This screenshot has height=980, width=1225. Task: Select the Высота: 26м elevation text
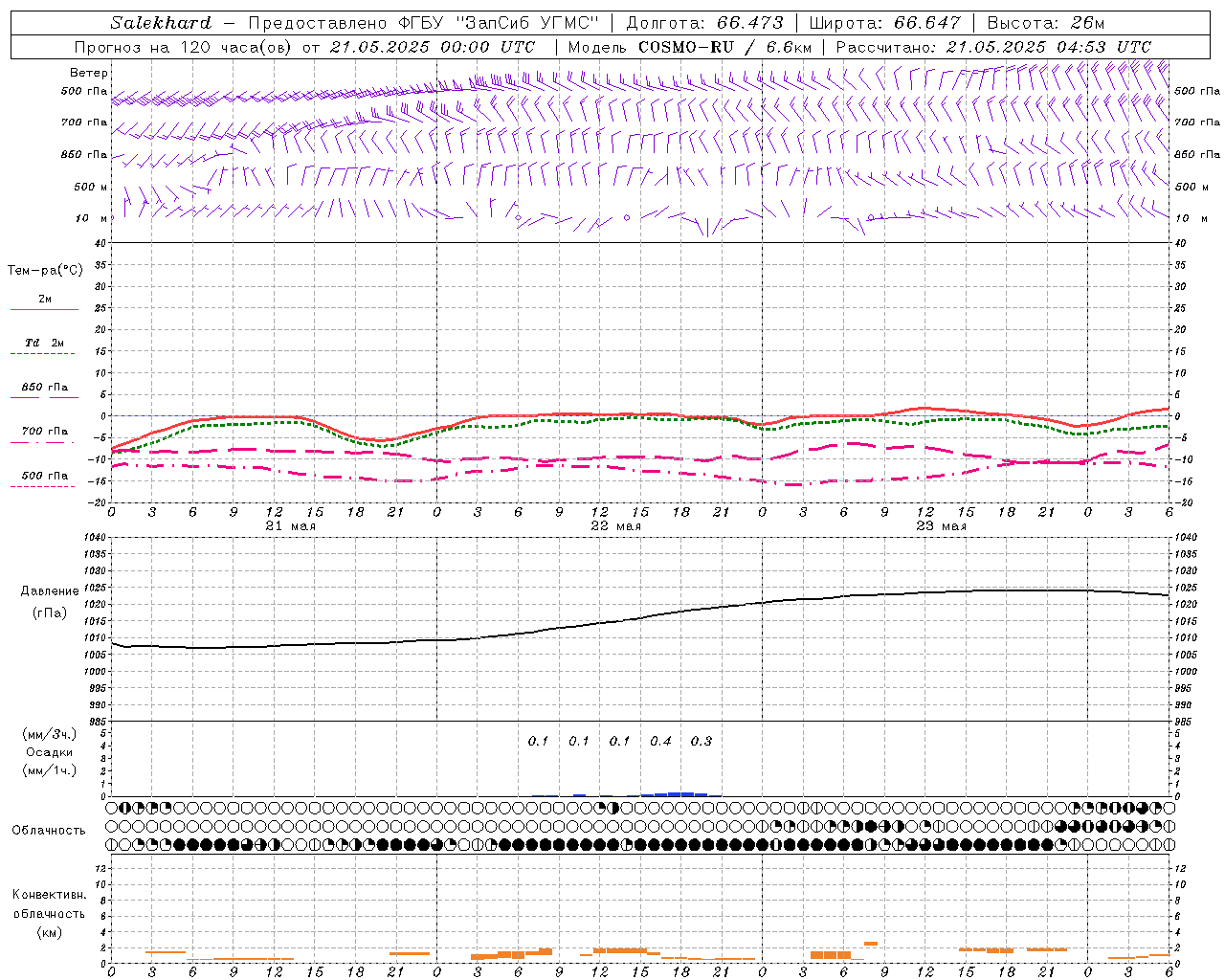point(1046,23)
